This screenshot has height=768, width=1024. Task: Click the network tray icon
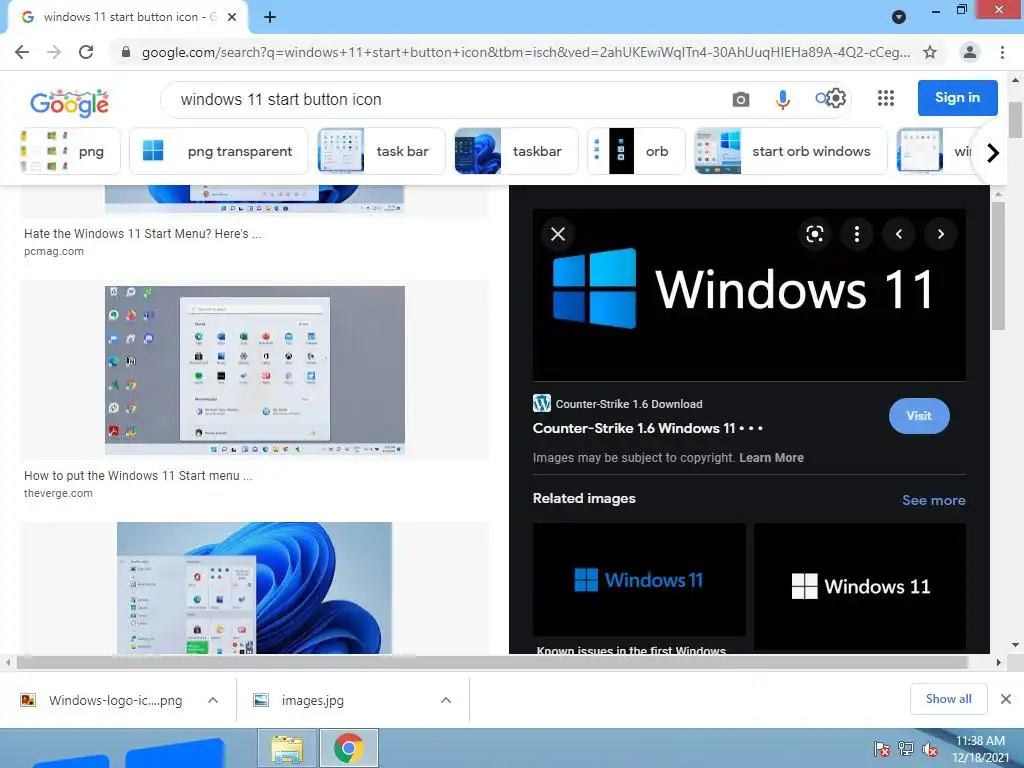[906, 749]
